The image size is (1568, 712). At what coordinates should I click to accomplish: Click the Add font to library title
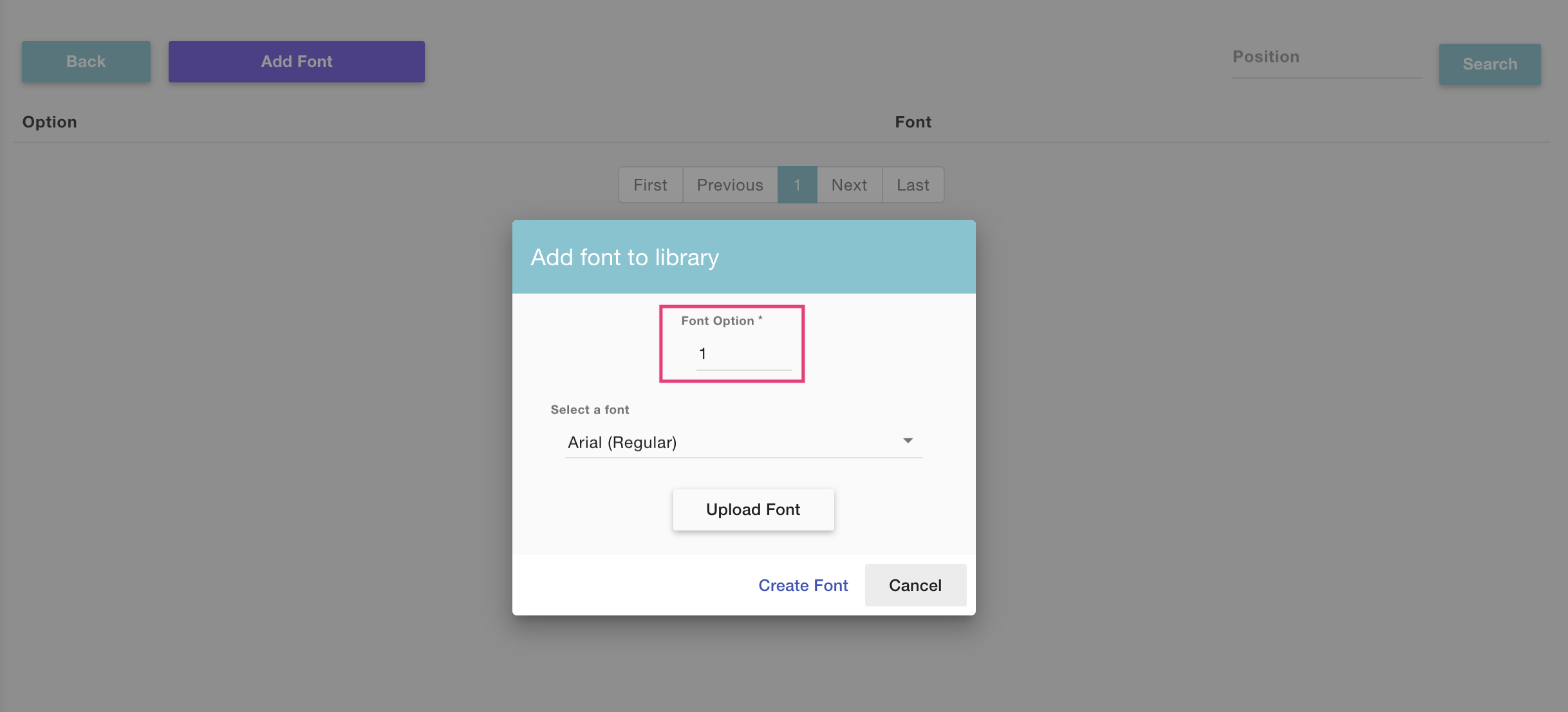624,258
